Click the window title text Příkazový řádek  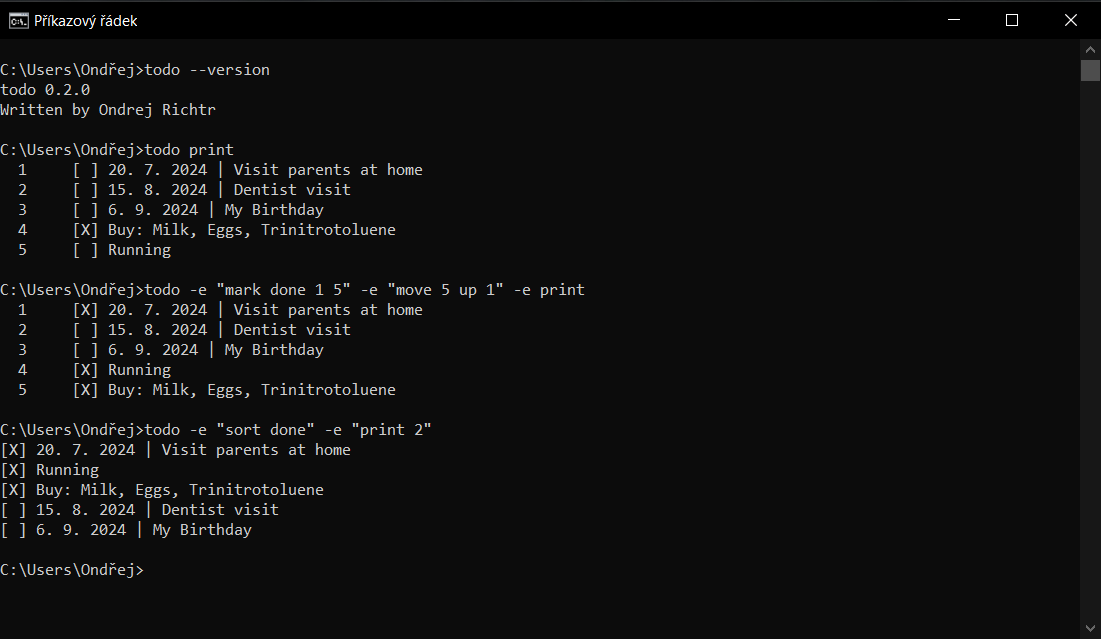(86, 20)
